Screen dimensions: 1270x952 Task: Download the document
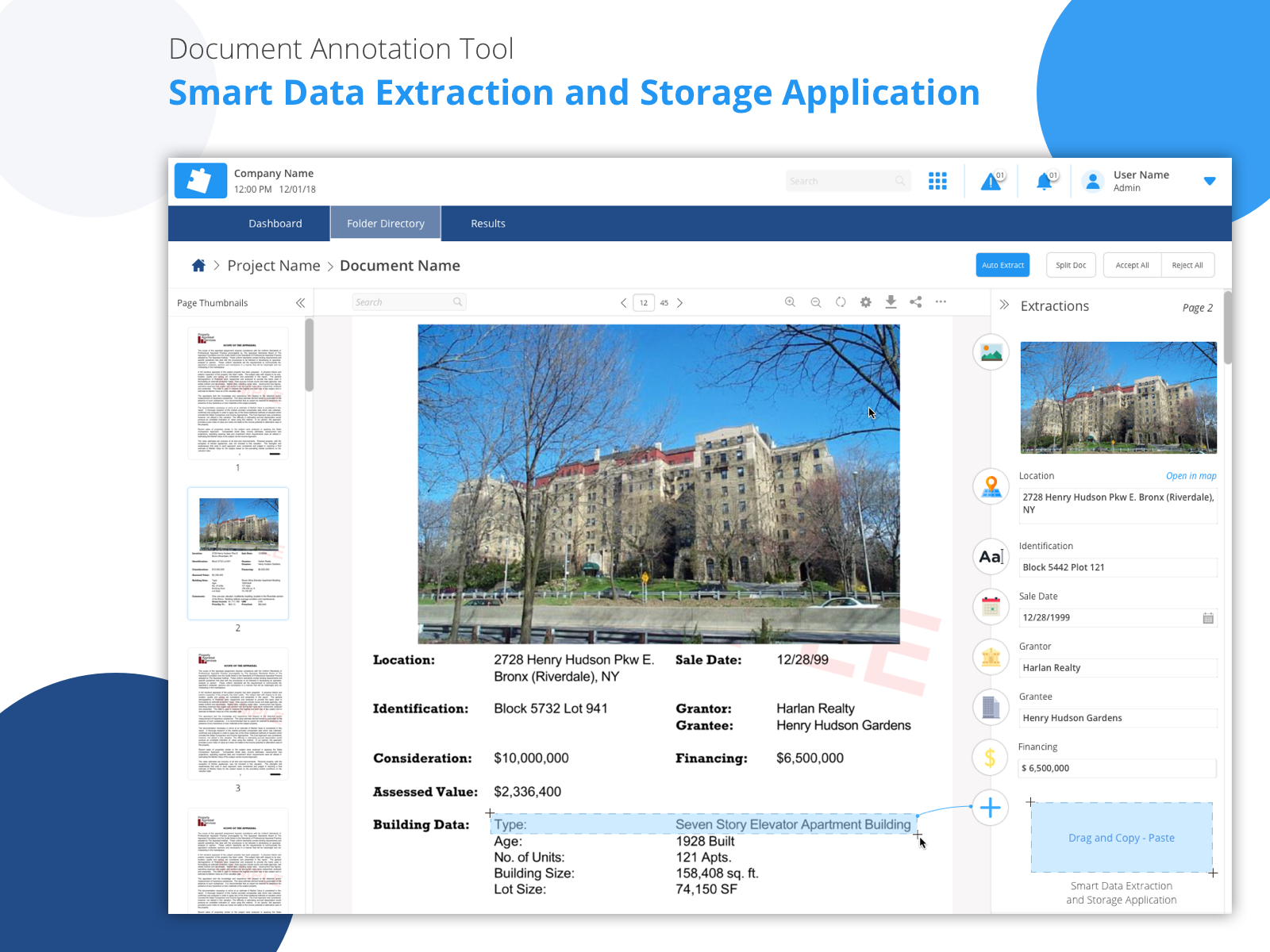point(891,301)
